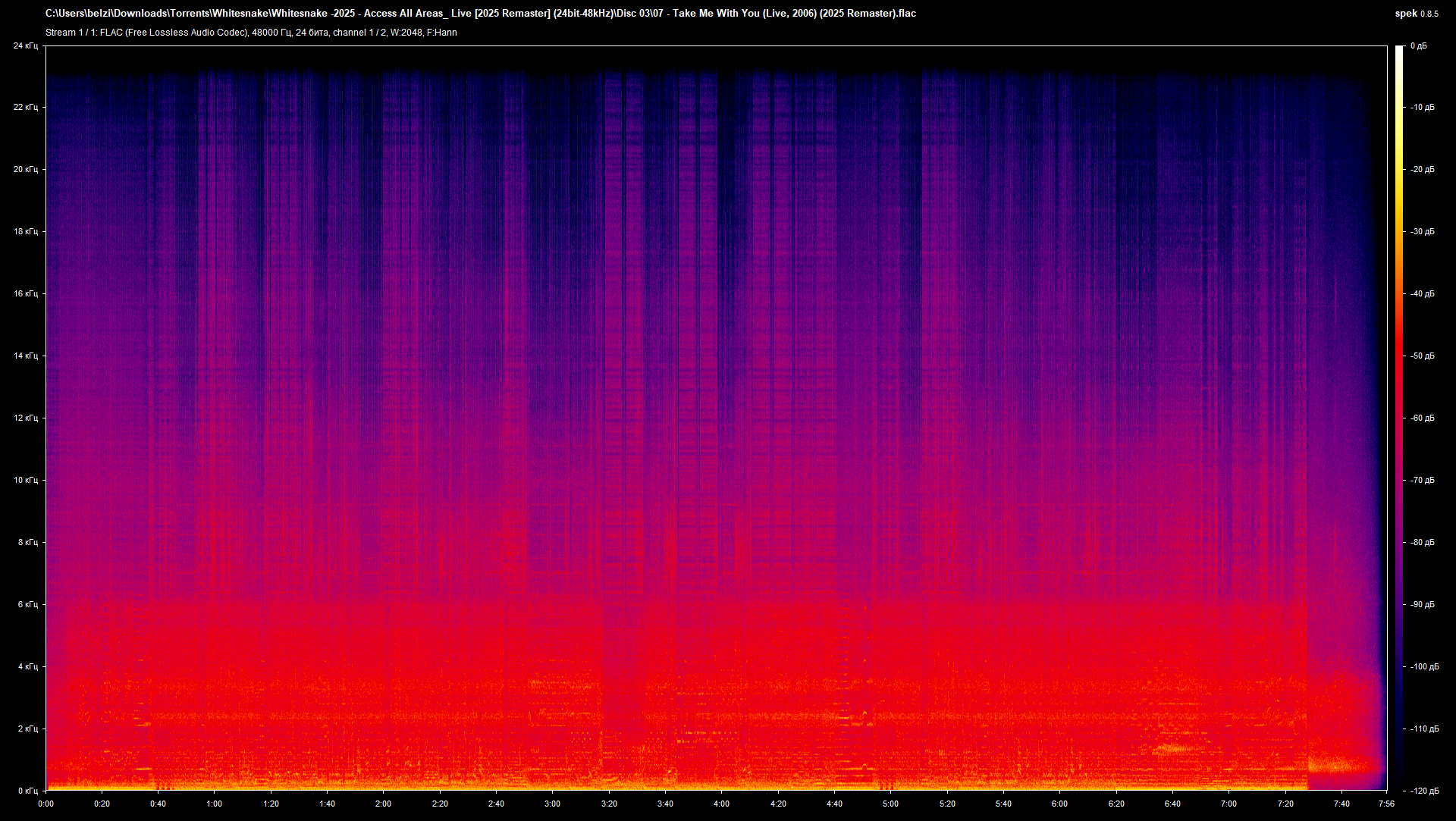Click the Stream 1/1 FLAC codec info line
Viewport: 1456px width, 821px height.
pos(251,33)
